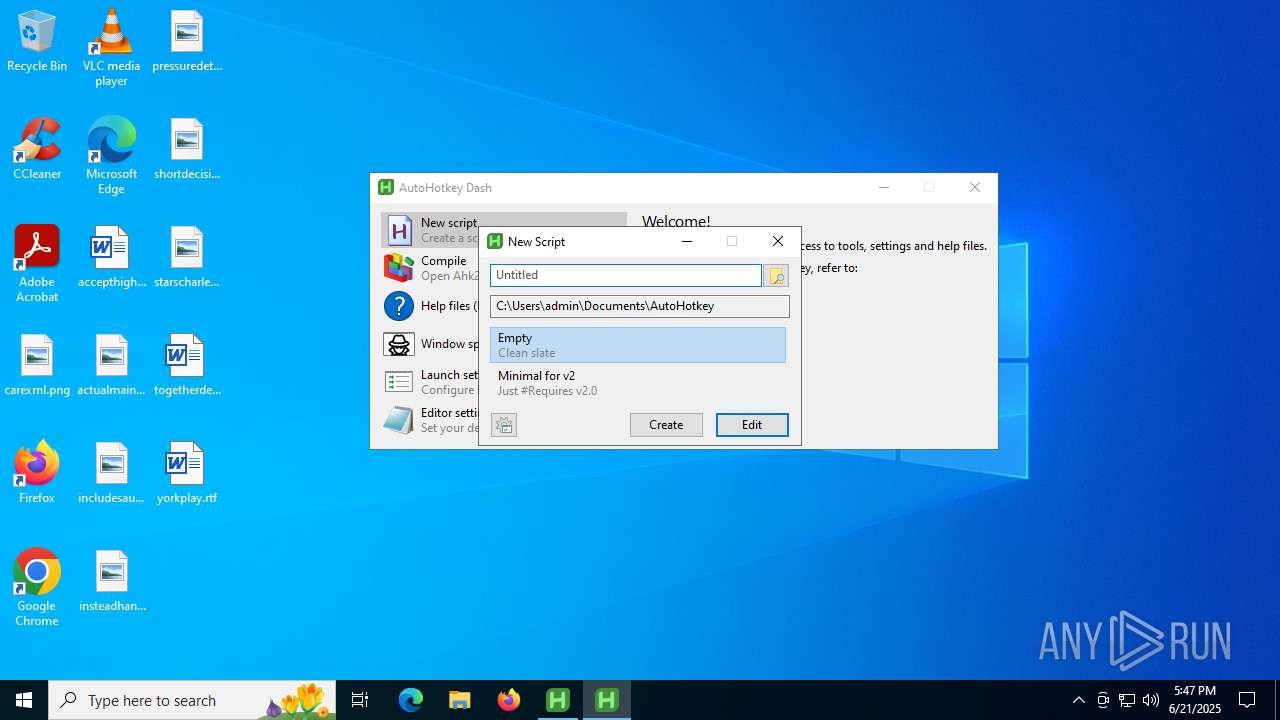
Task: Select the VLC media player shortcut
Action: pyautogui.click(x=111, y=47)
